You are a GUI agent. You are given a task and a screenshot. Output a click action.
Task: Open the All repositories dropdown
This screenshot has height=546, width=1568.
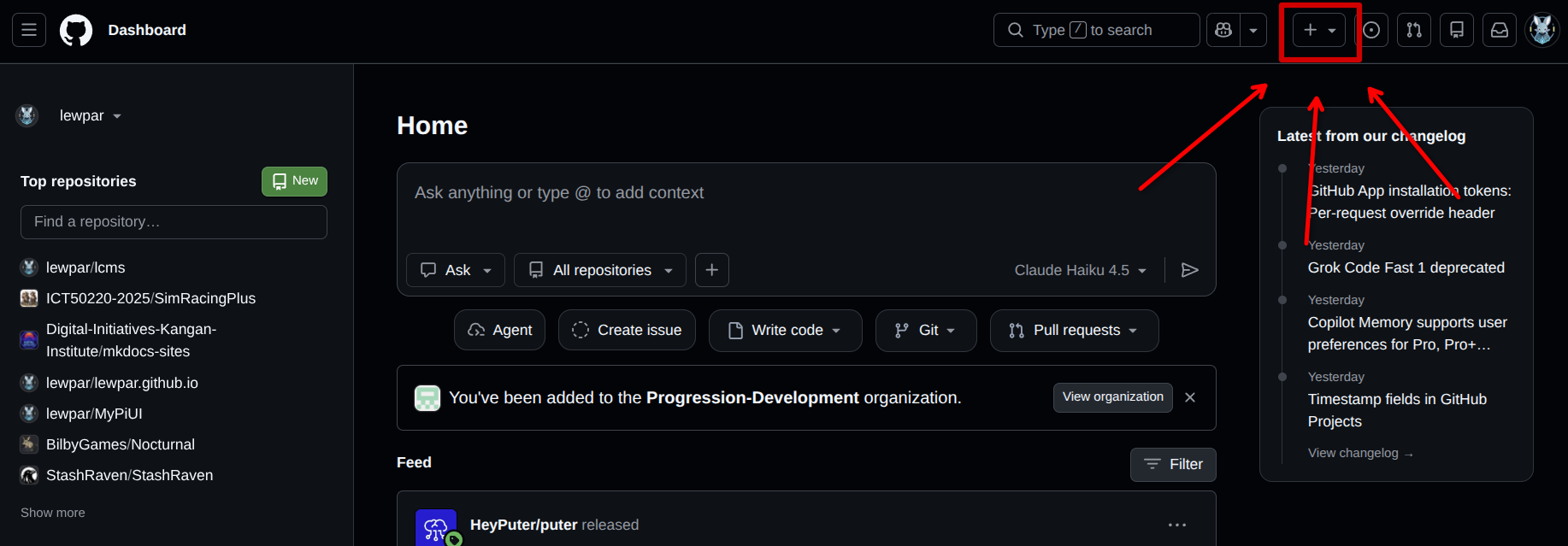pyautogui.click(x=600, y=270)
